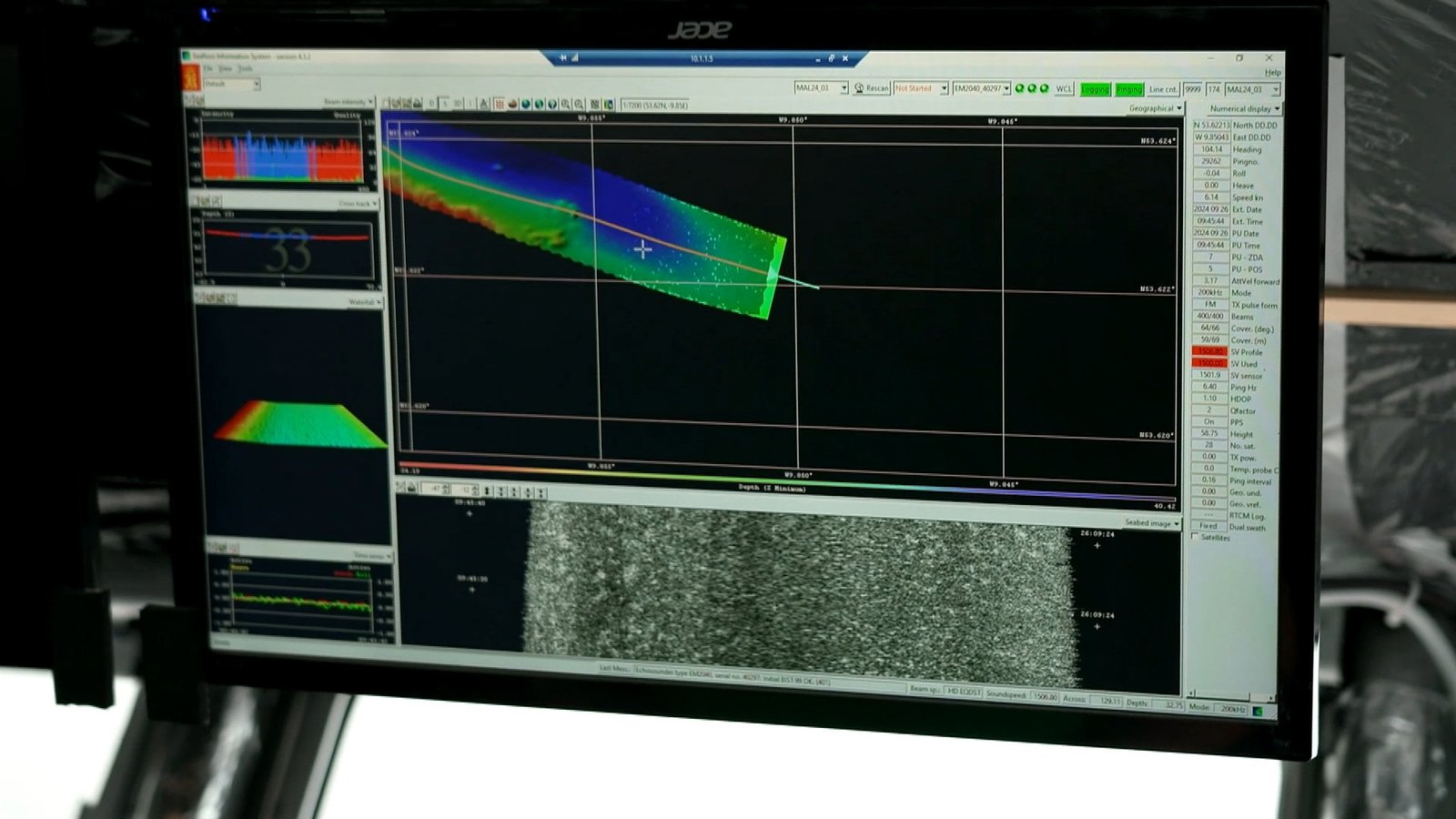Click the compass tool icon in toolbar
The image size is (1456, 819).
click(484, 104)
